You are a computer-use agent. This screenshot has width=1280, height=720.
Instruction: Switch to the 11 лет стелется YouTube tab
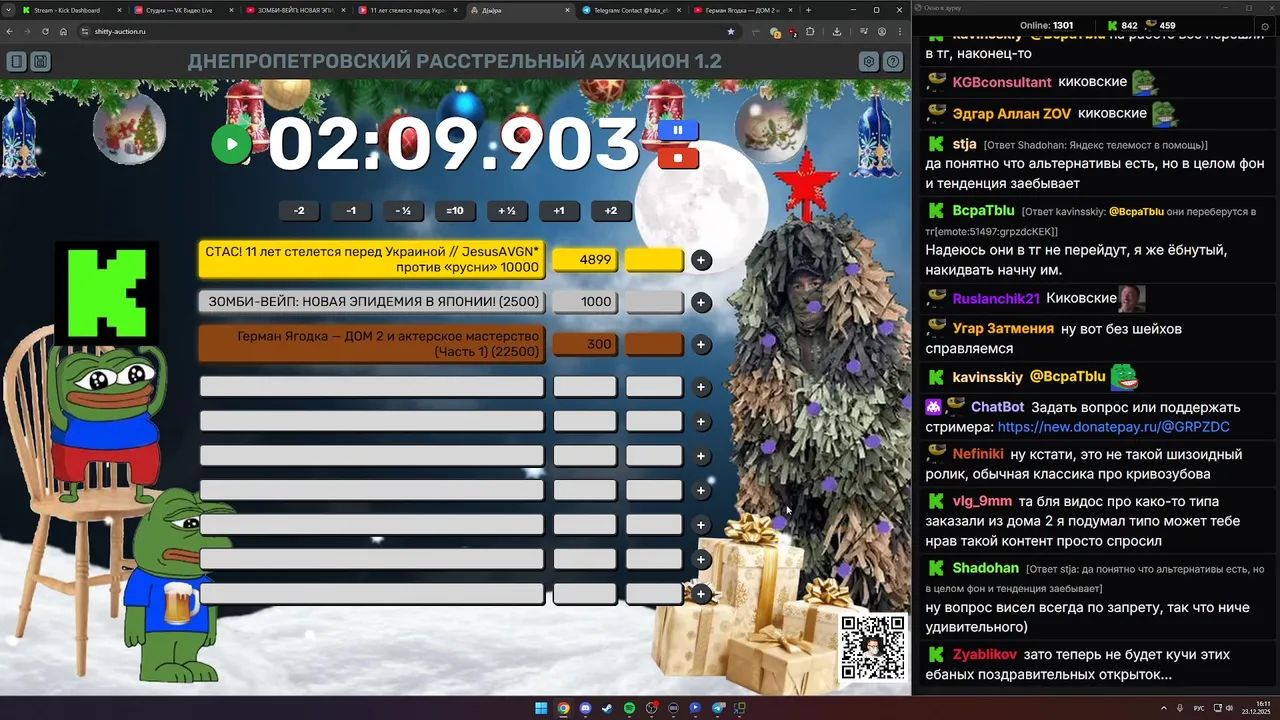click(x=406, y=10)
